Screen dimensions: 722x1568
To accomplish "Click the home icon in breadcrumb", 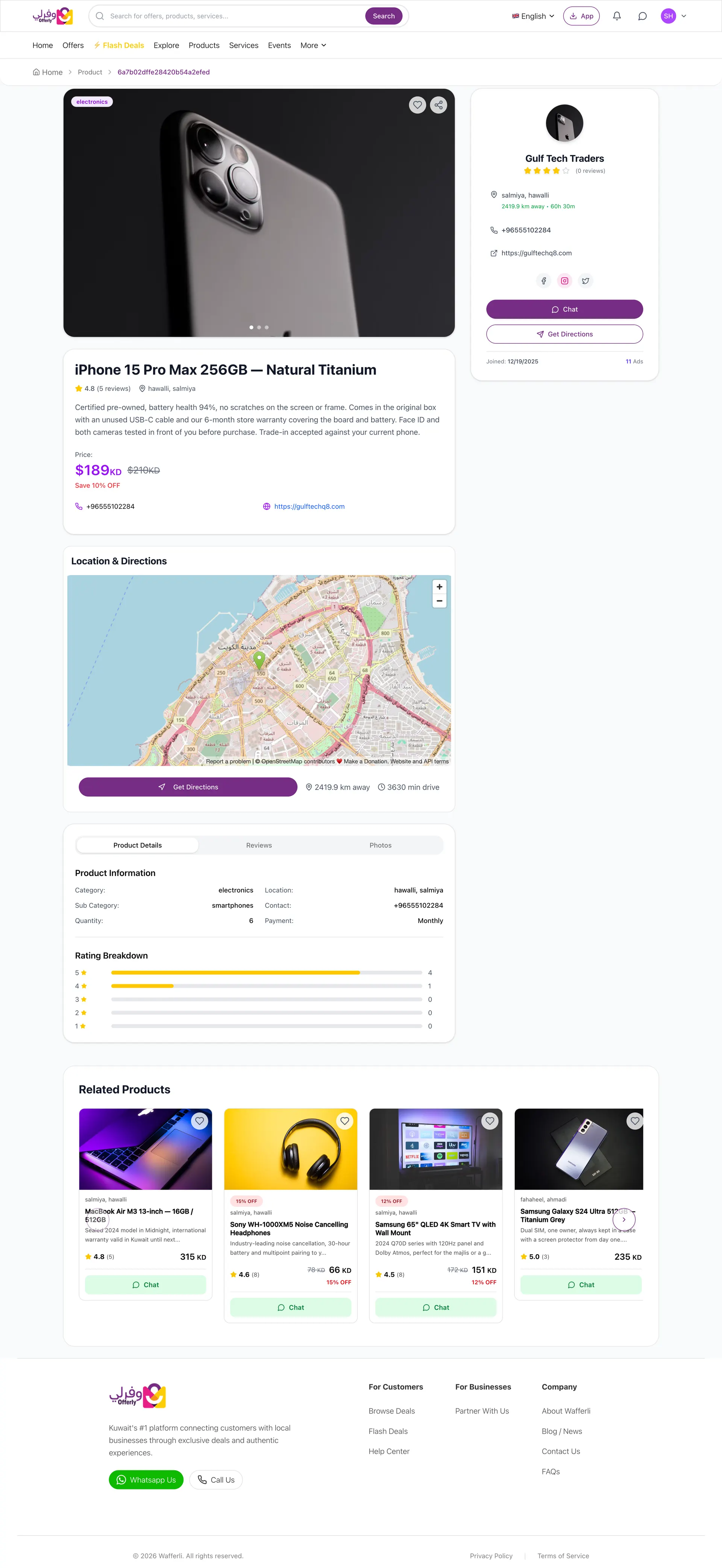I will 36,72.
